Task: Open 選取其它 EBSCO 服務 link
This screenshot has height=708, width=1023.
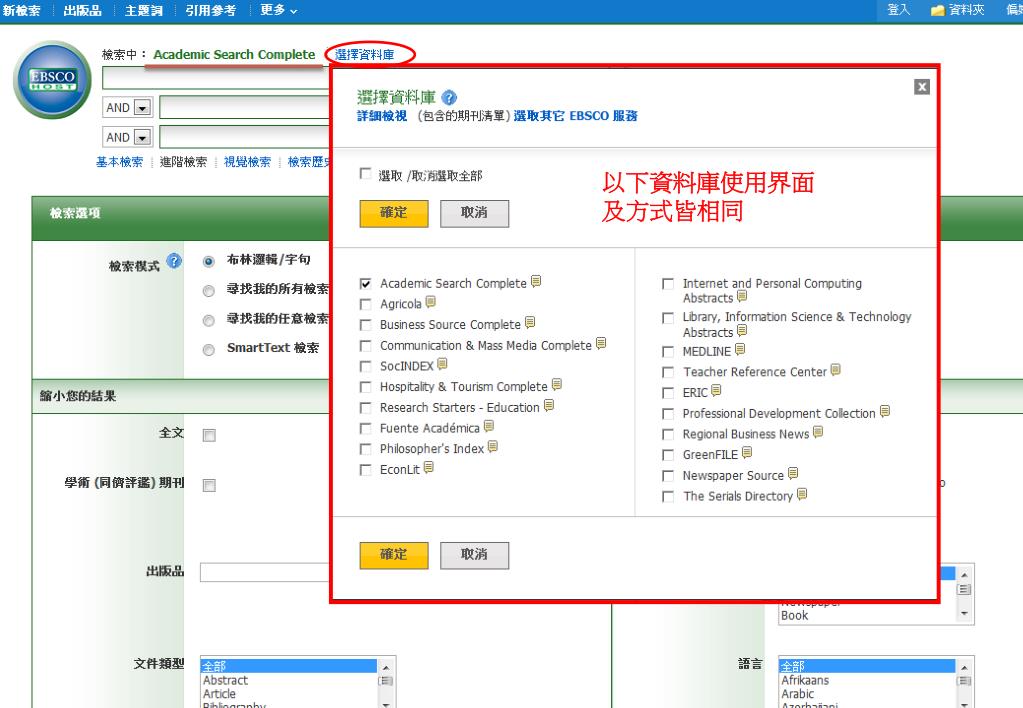Action: (x=575, y=116)
